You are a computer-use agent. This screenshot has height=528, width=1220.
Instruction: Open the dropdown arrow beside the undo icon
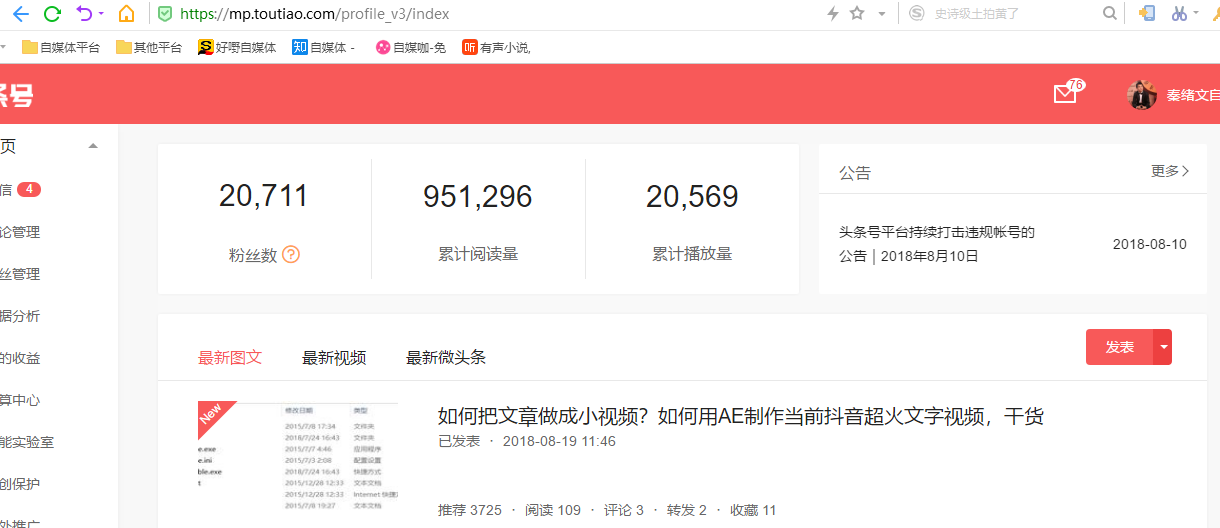tap(101, 14)
